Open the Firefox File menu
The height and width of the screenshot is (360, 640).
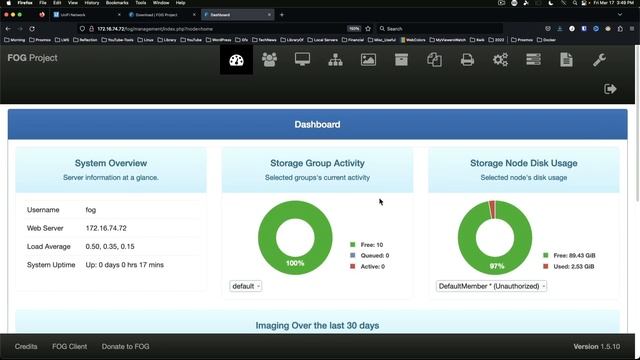tap(43, 3)
